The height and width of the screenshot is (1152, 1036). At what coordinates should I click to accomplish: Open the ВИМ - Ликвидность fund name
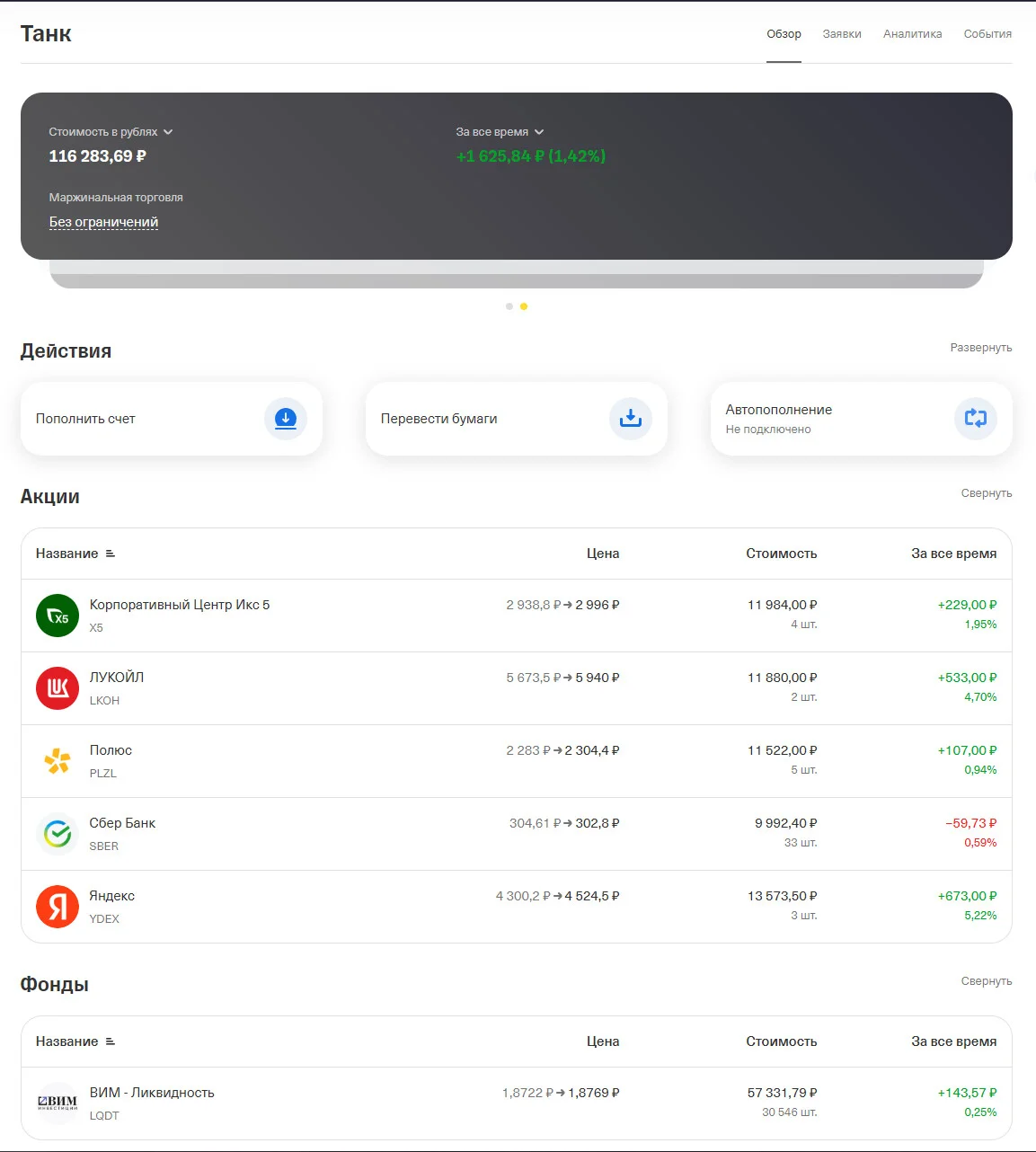coord(152,1093)
